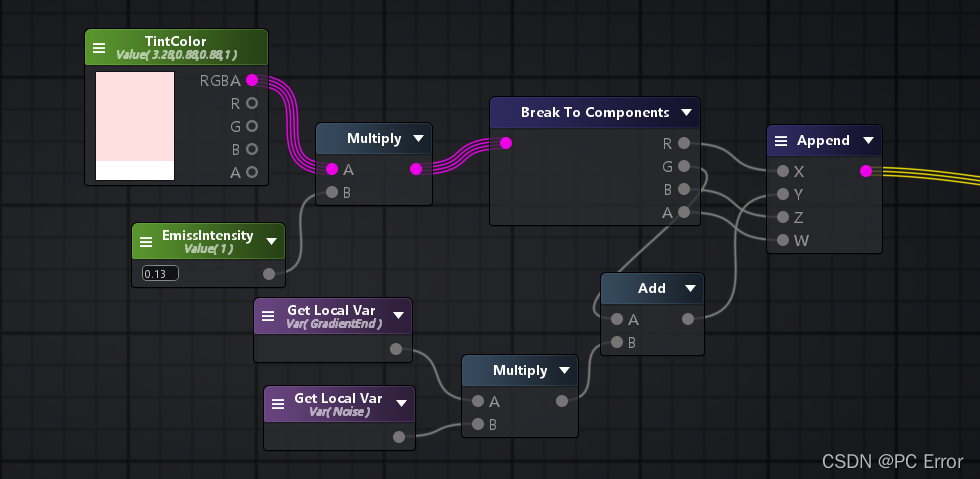This screenshot has height=479, width=980.
Task: Open the GradientEnd Get Local Var dropdown
Action: coord(398,316)
